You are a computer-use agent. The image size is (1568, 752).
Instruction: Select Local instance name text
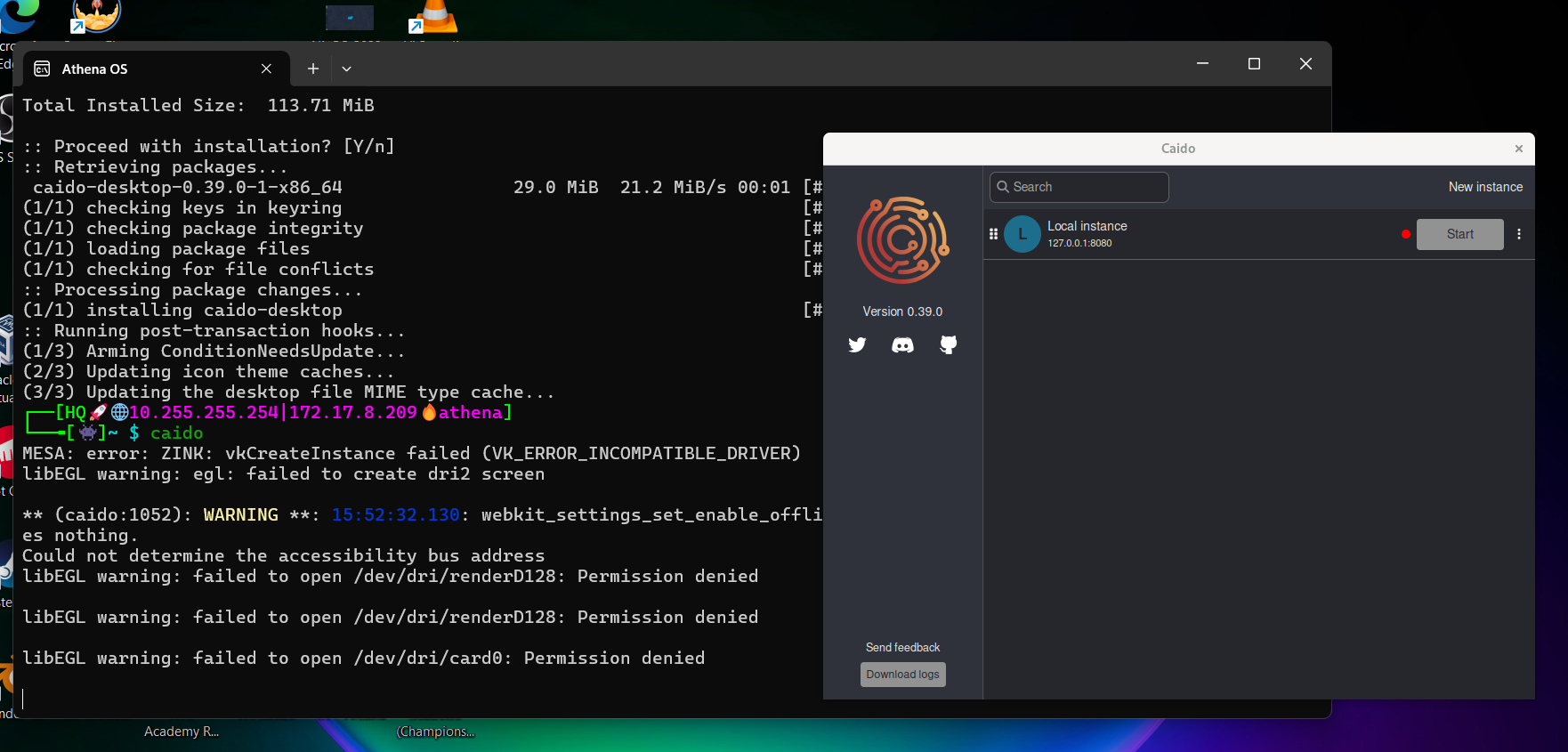coord(1087,226)
